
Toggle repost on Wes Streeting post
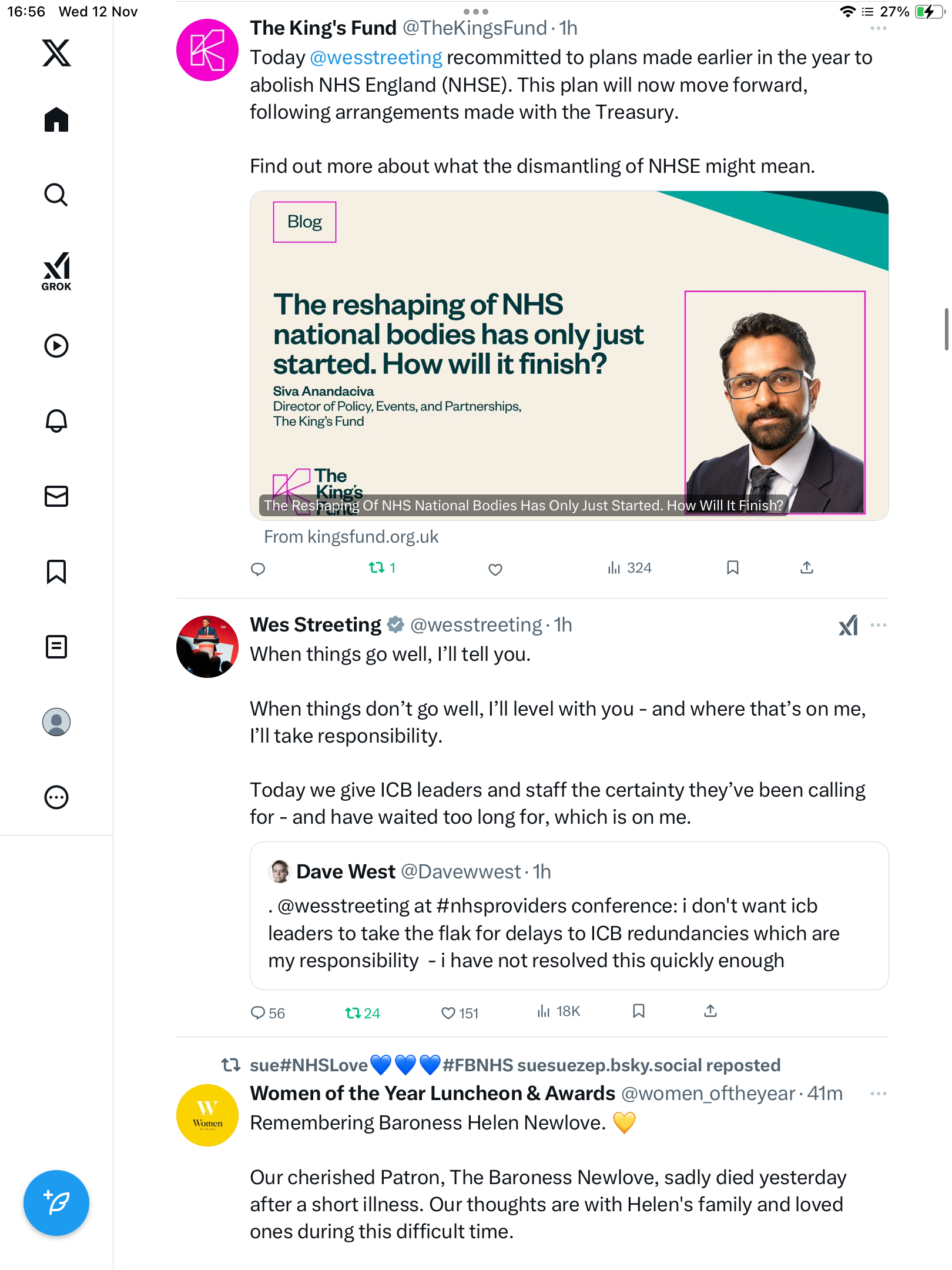(x=353, y=1013)
